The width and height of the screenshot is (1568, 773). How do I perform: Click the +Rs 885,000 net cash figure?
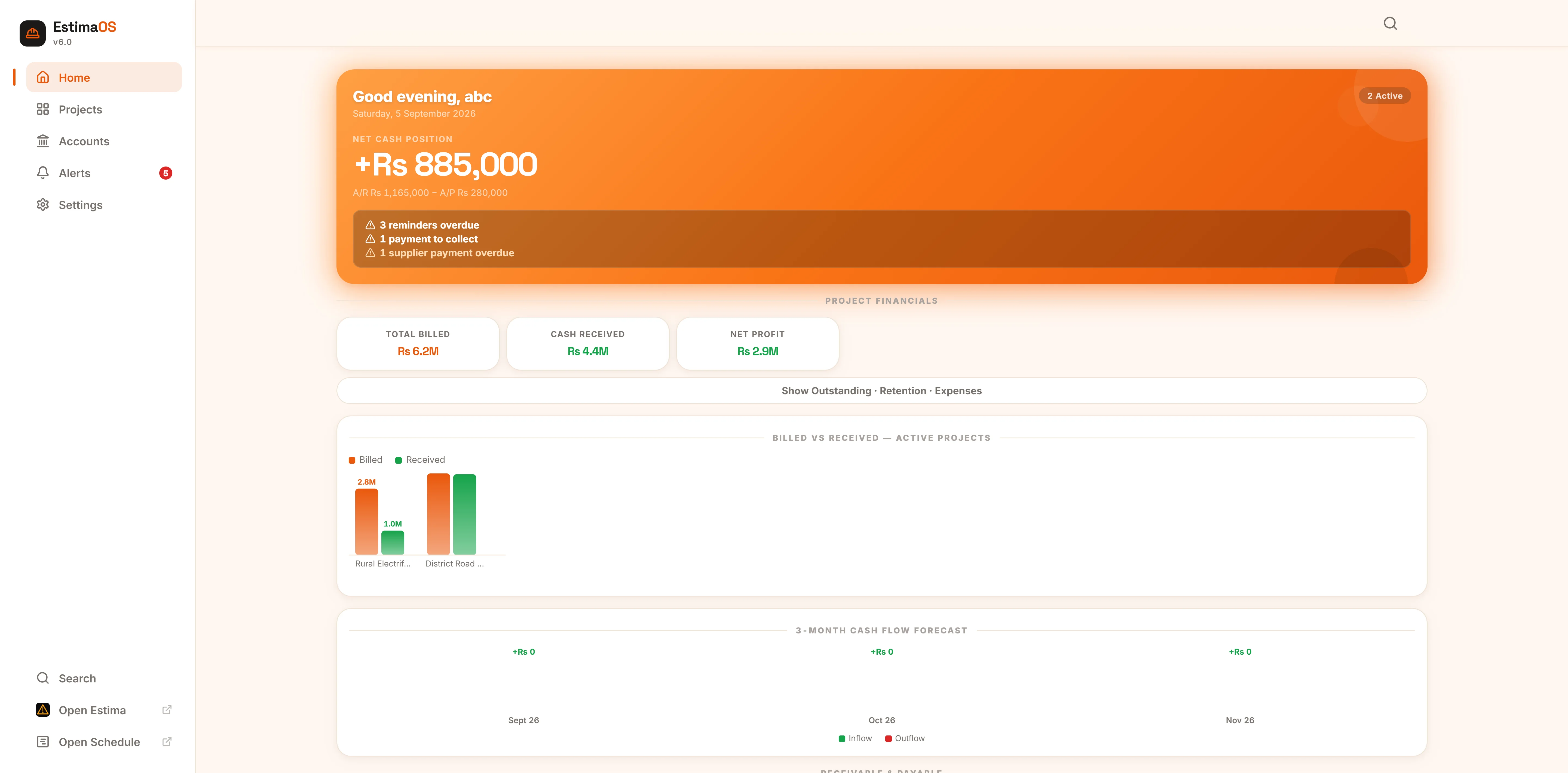(x=446, y=165)
